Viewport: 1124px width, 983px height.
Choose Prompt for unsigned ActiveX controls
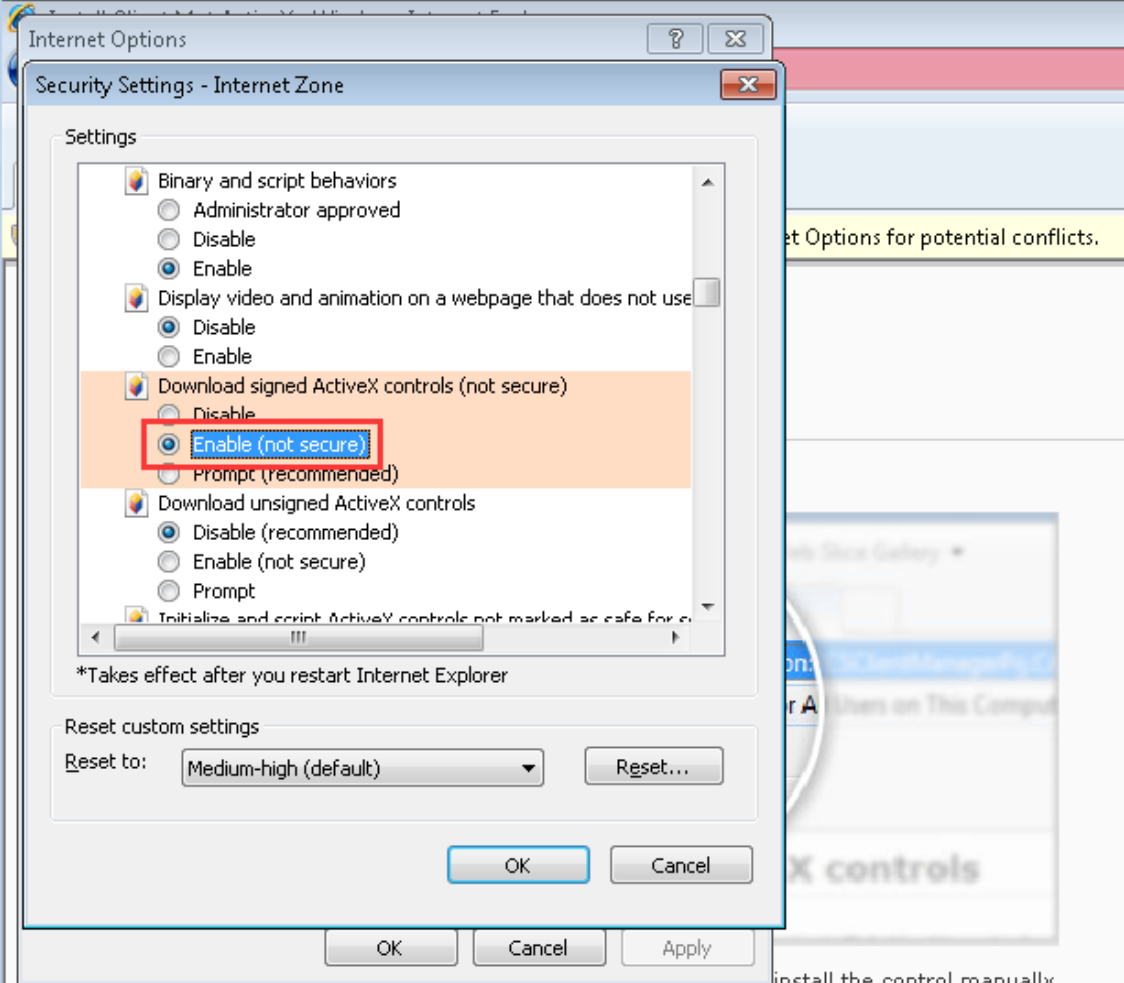click(168, 591)
